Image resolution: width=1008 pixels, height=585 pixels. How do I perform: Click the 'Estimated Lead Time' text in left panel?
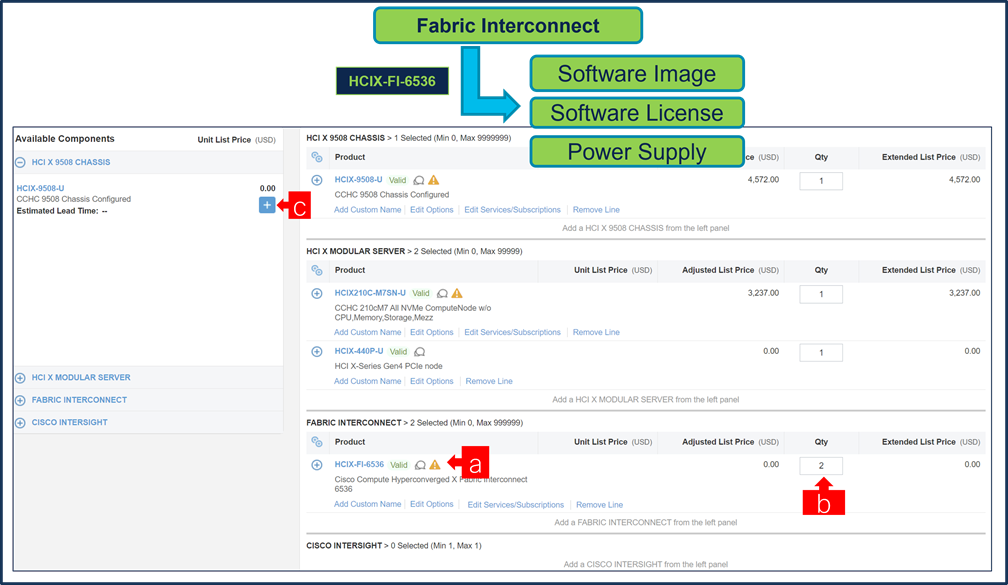(x=62, y=212)
